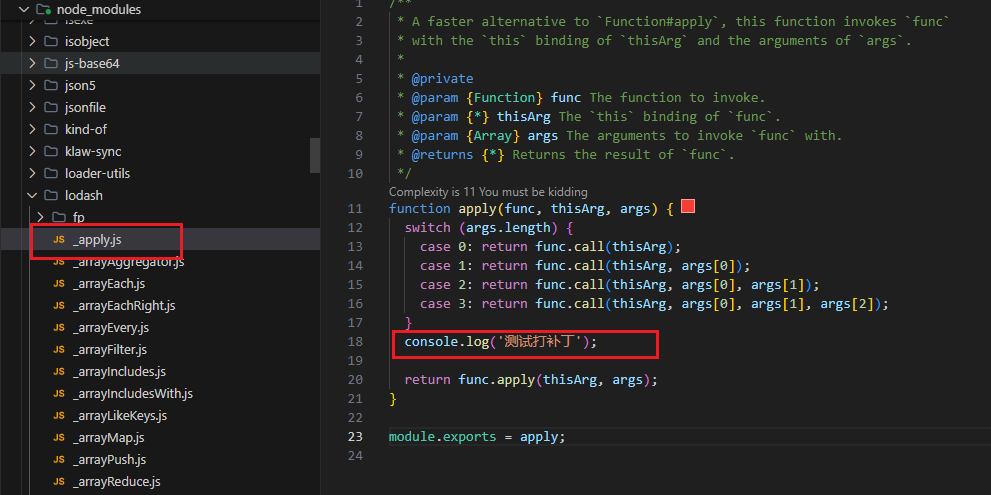The width and height of the screenshot is (991, 495).
Task: Click the JS icon beside _arrayMap.js
Action: pyautogui.click(x=59, y=437)
